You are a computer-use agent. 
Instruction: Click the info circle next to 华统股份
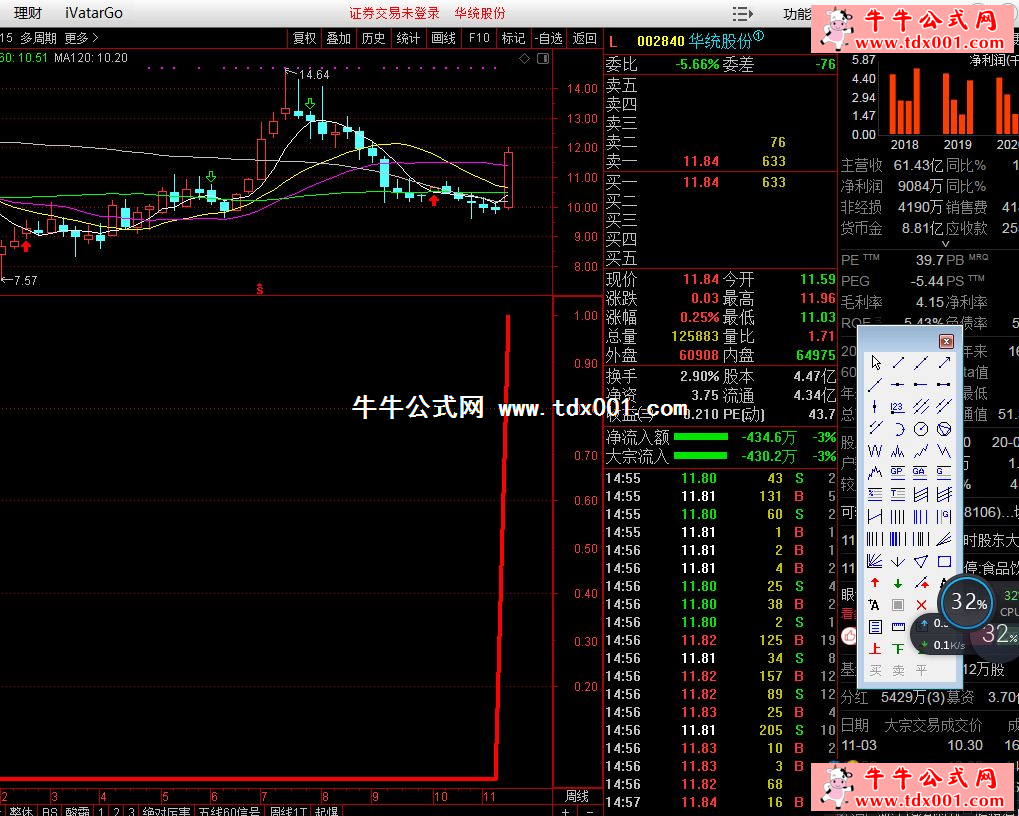tap(758, 36)
